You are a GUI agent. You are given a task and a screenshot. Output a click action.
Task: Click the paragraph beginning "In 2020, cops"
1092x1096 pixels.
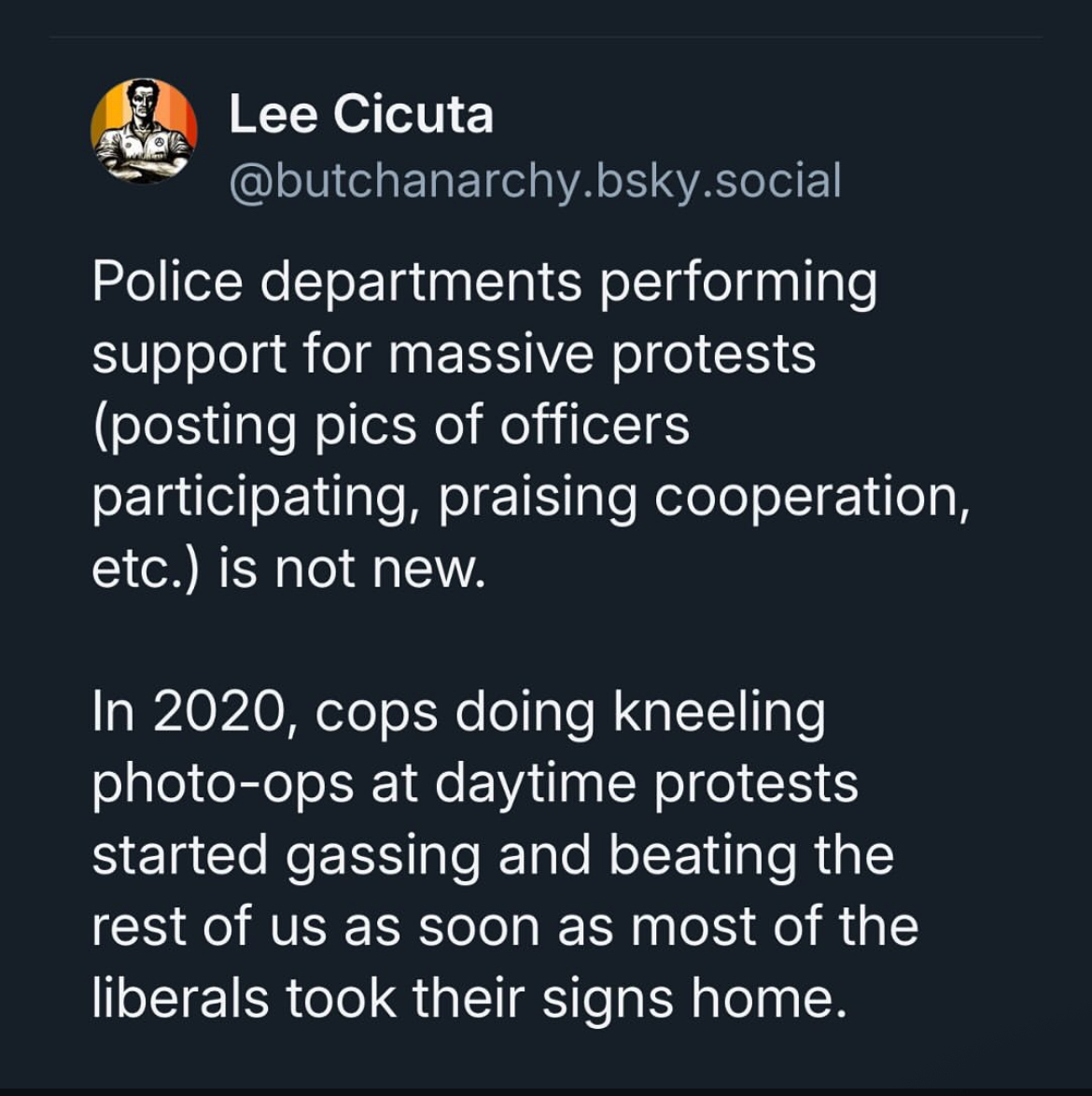[504, 854]
